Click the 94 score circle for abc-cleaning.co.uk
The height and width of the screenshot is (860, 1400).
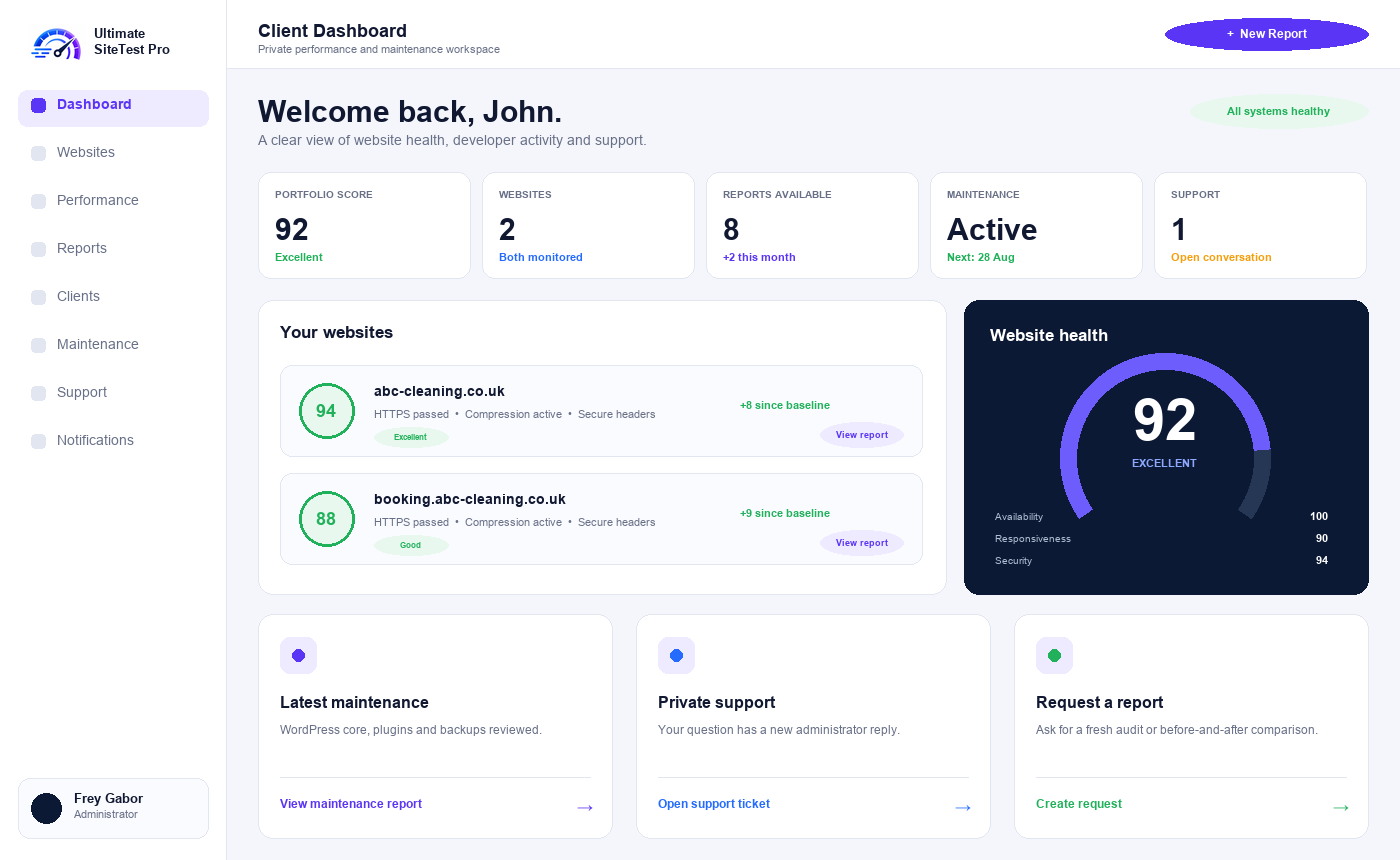tap(326, 411)
